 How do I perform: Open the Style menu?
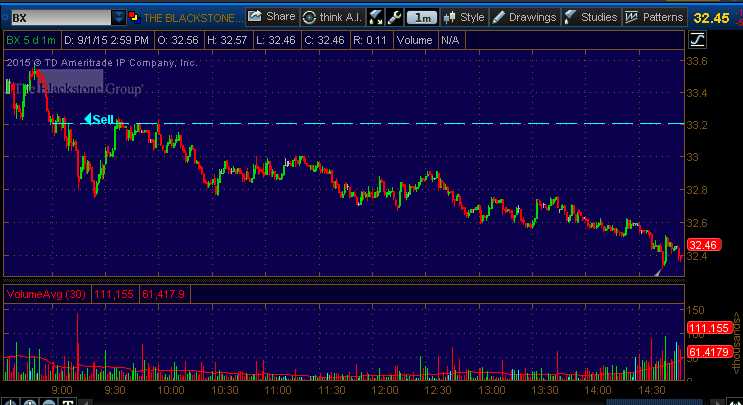[x=464, y=17]
